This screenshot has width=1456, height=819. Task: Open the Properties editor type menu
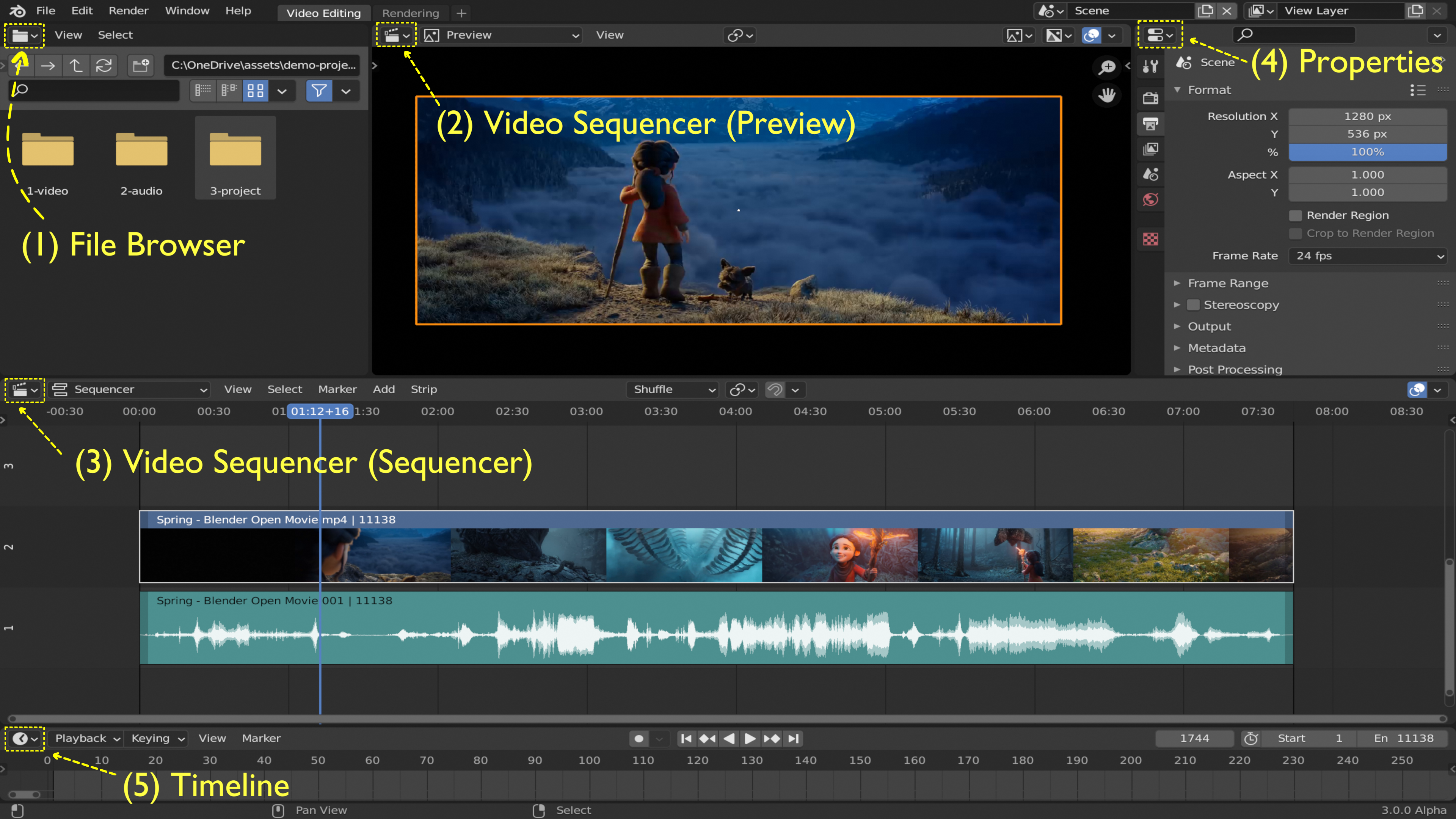(x=1160, y=35)
